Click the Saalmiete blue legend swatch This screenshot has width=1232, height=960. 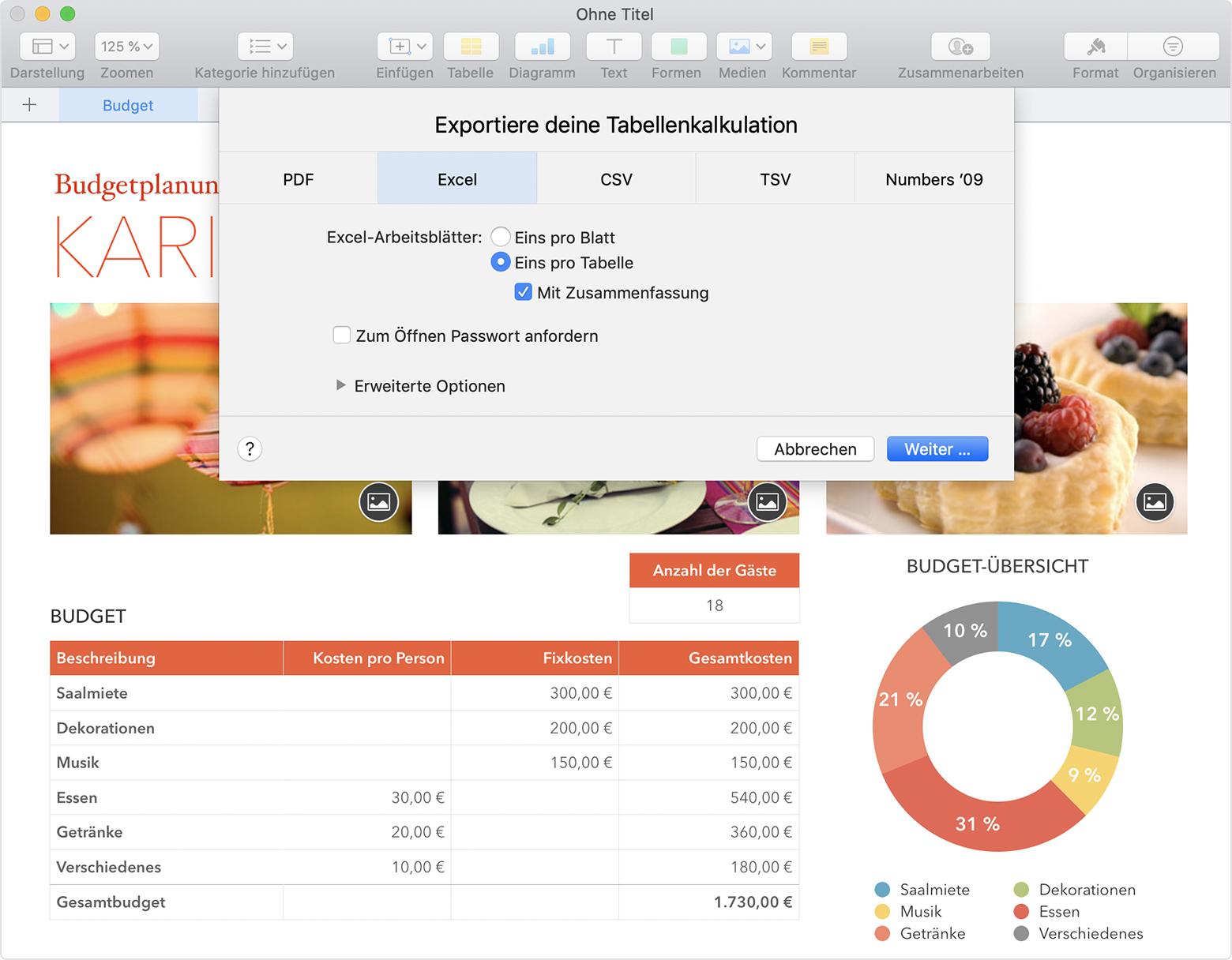coord(882,890)
